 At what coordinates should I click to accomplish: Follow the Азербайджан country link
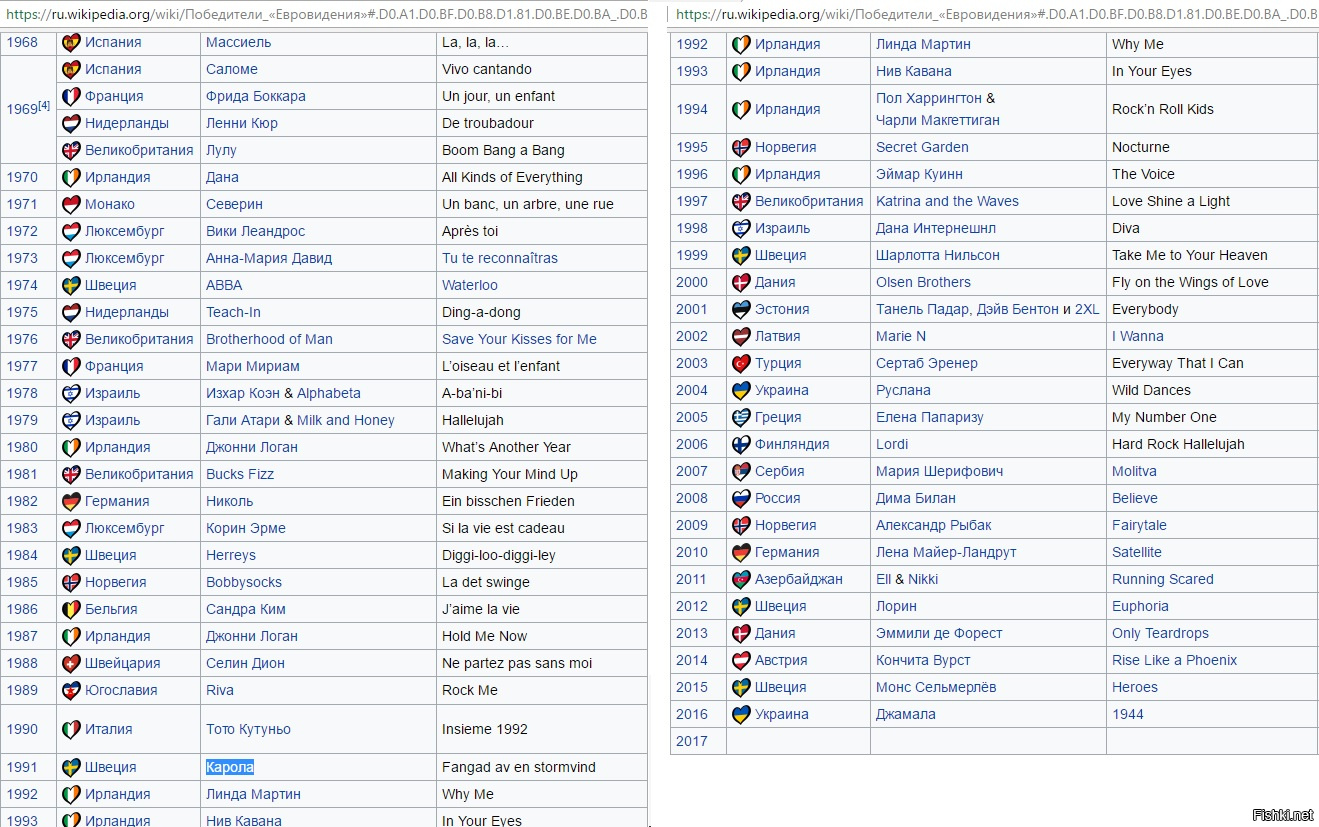coord(799,580)
